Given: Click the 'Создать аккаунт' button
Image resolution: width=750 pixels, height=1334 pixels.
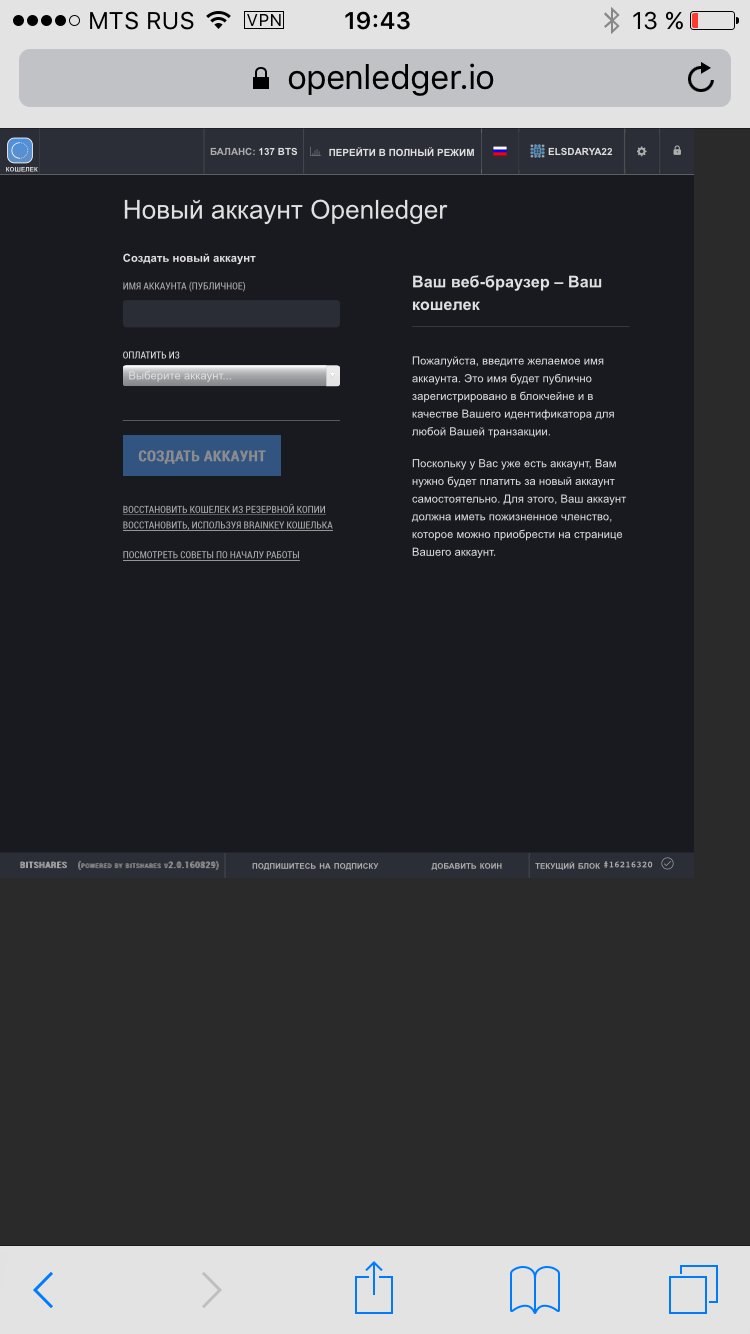Looking at the screenshot, I should (202, 455).
